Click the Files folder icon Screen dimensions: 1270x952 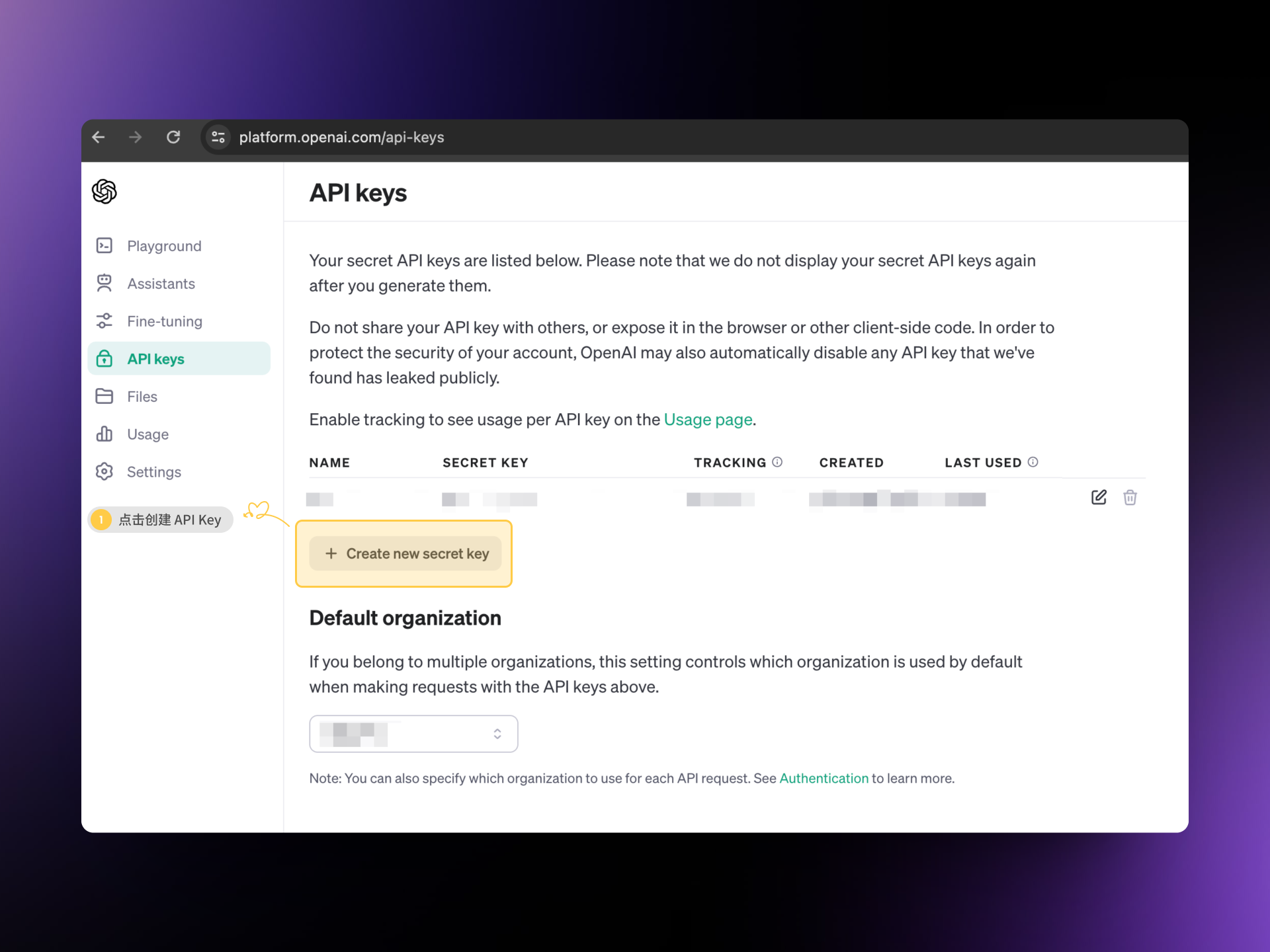(105, 397)
